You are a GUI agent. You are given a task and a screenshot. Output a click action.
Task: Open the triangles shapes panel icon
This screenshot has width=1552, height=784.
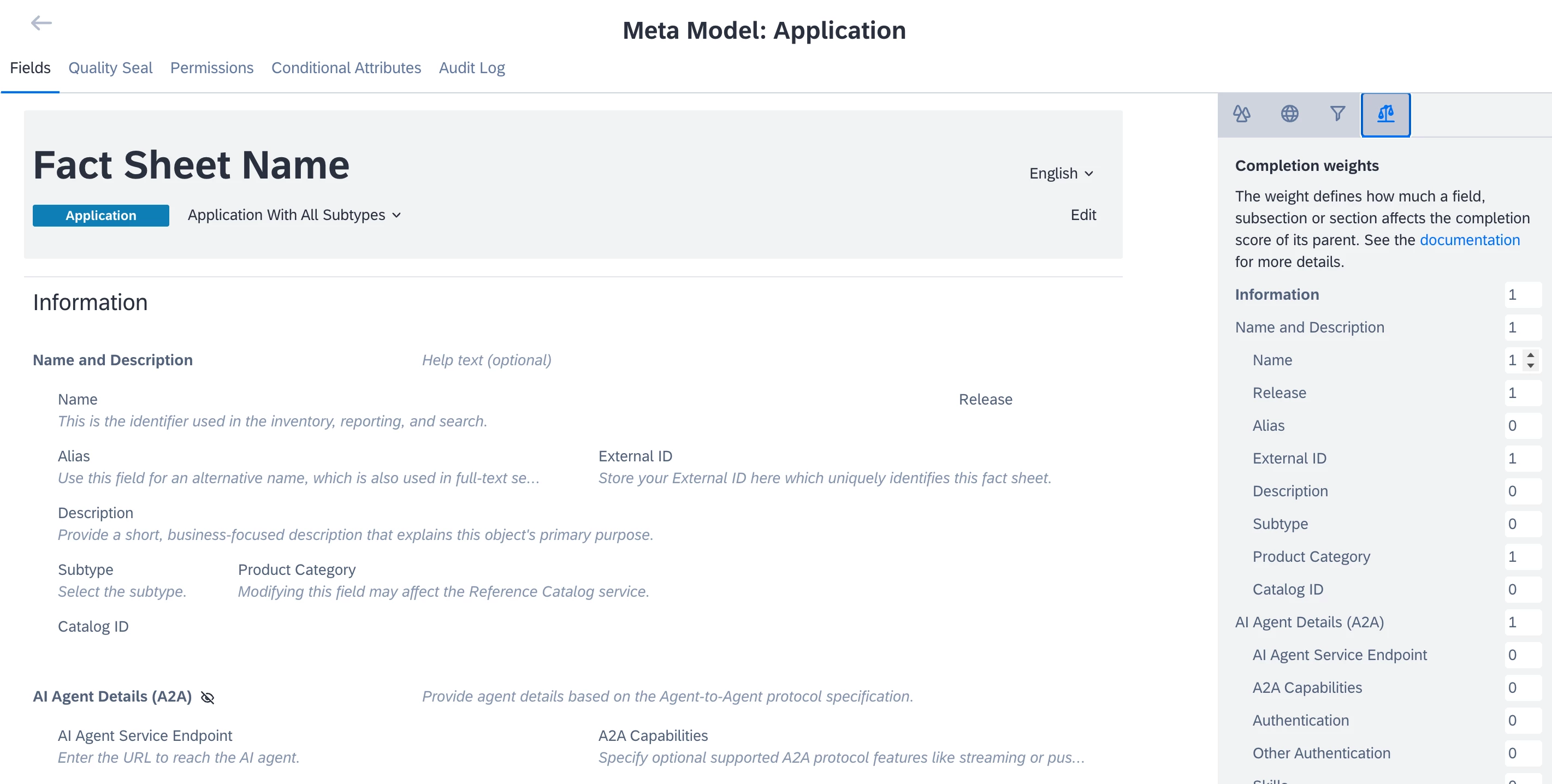point(1241,114)
